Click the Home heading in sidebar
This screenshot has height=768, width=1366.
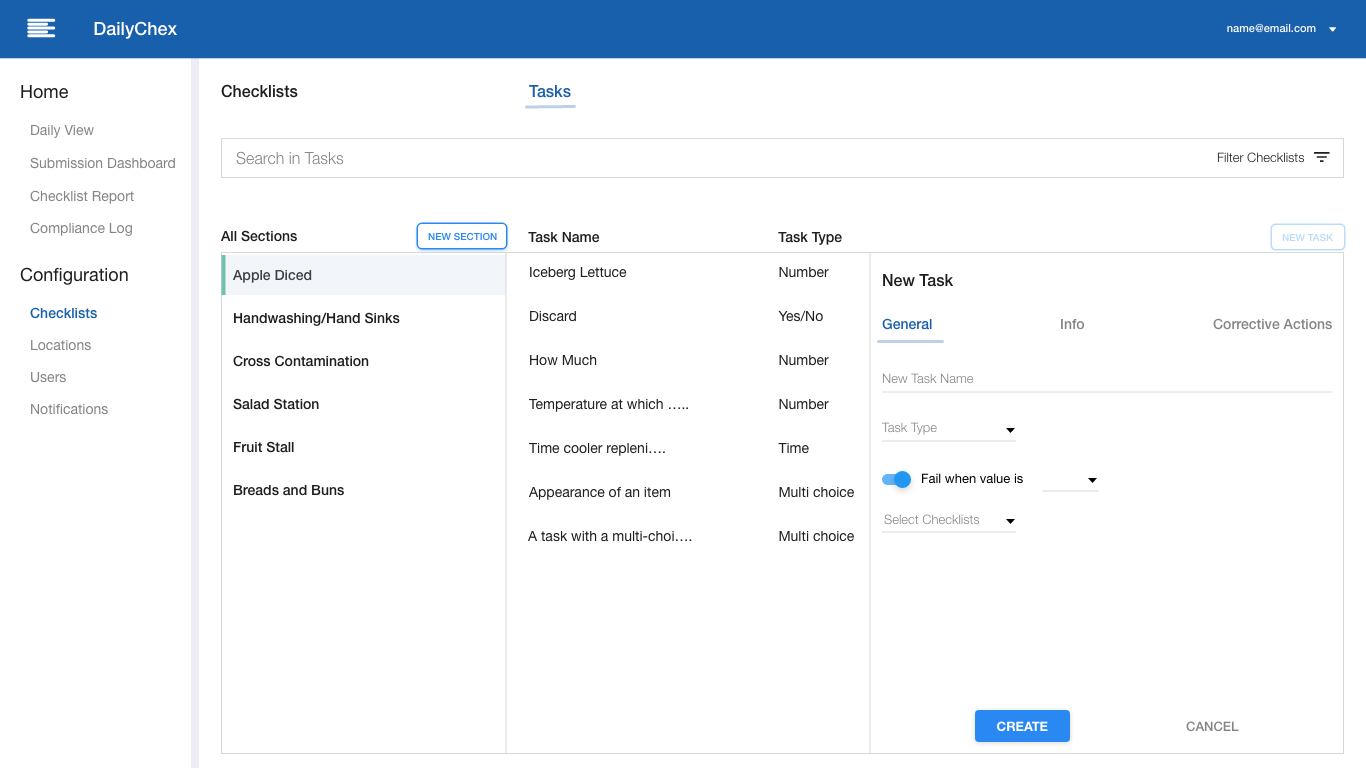44,92
